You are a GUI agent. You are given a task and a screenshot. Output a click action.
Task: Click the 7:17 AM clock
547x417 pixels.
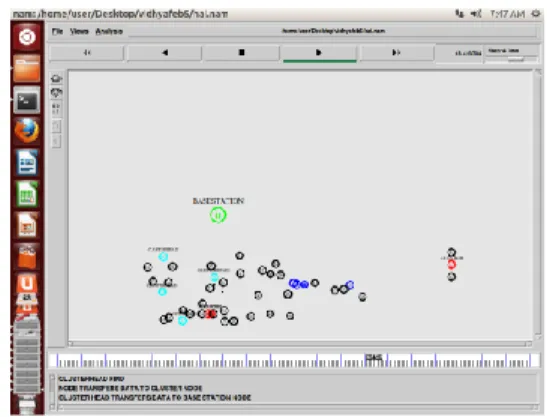pos(507,14)
